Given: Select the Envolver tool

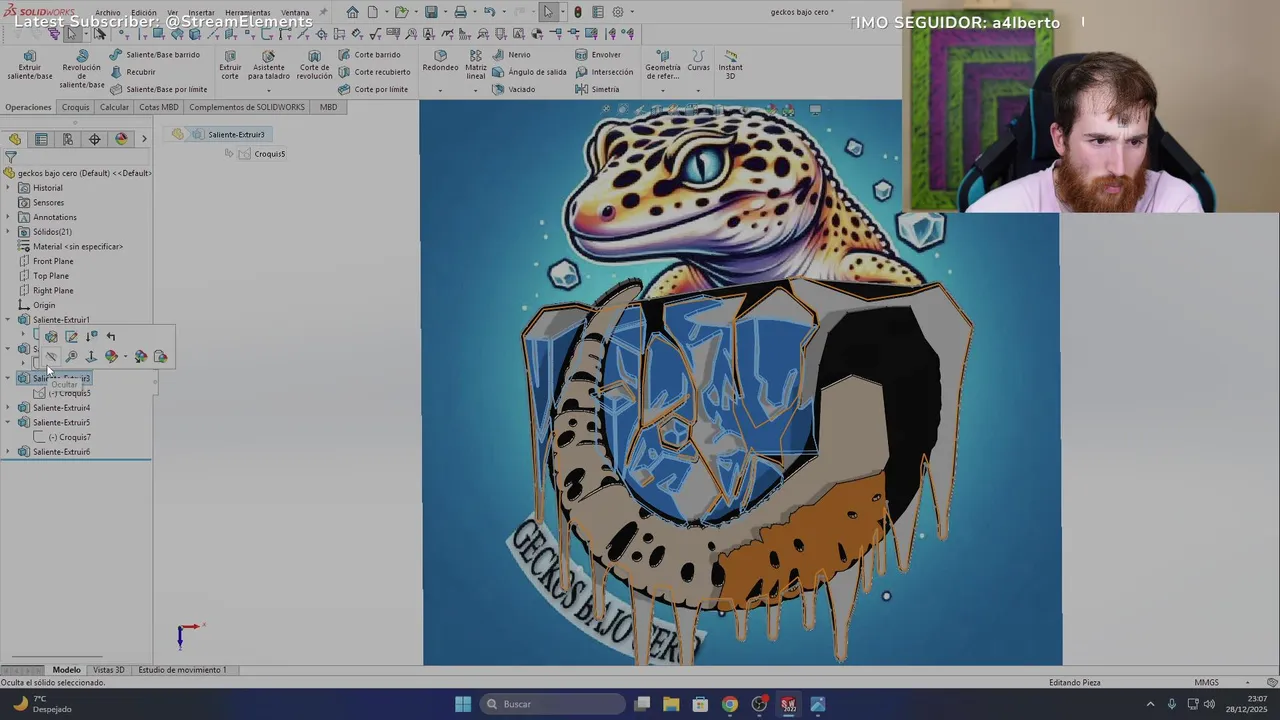Looking at the screenshot, I should (x=598, y=55).
